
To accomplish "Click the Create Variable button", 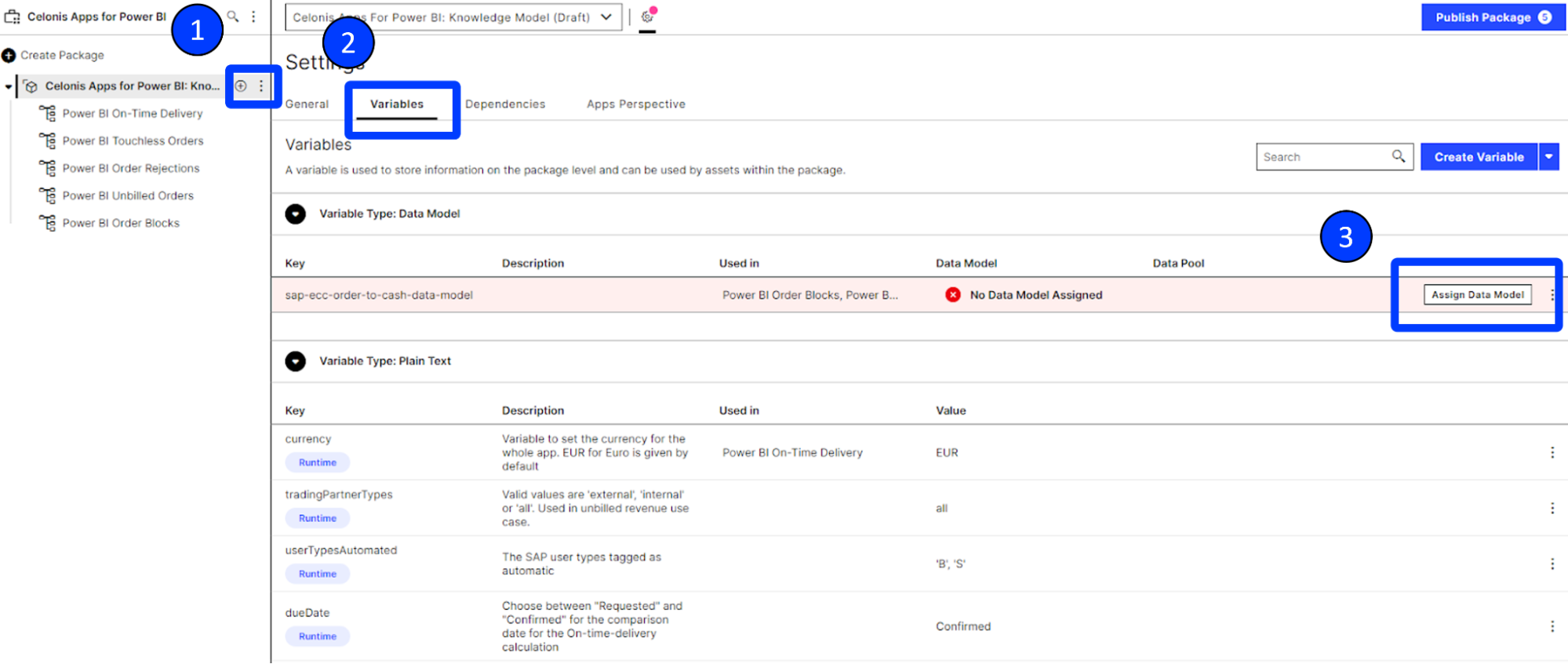I will [1479, 157].
